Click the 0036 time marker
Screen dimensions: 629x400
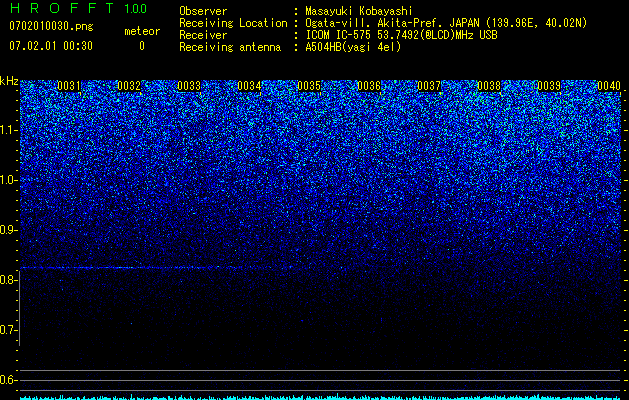[x=369, y=86]
